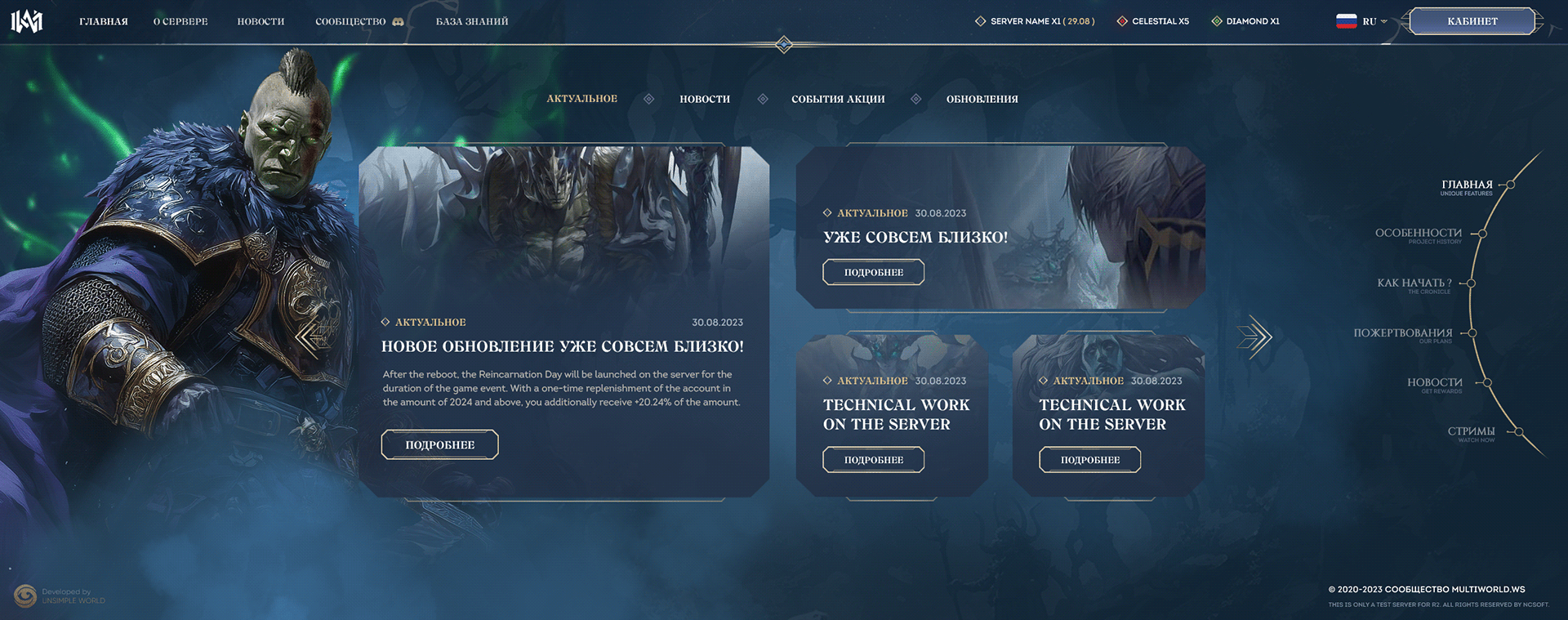This screenshot has height=620, width=1568.
Task: Click Подробнее on second Technical Work card
Action: [x=1089, y=460]
